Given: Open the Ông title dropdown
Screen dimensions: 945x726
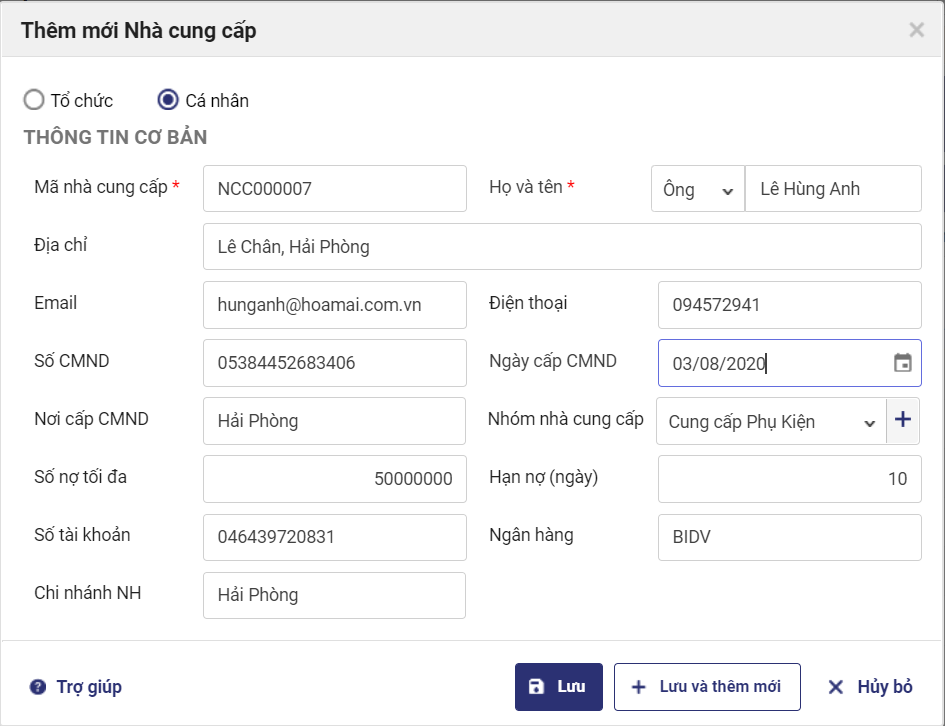Looking at the screenshot, I should (697, 189).
